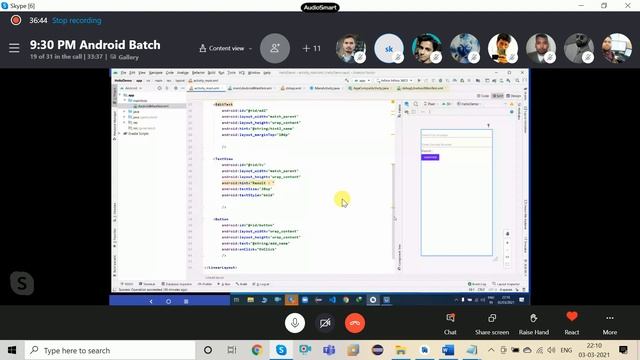Click the Skype icon on the taskbar

(281, 350)
